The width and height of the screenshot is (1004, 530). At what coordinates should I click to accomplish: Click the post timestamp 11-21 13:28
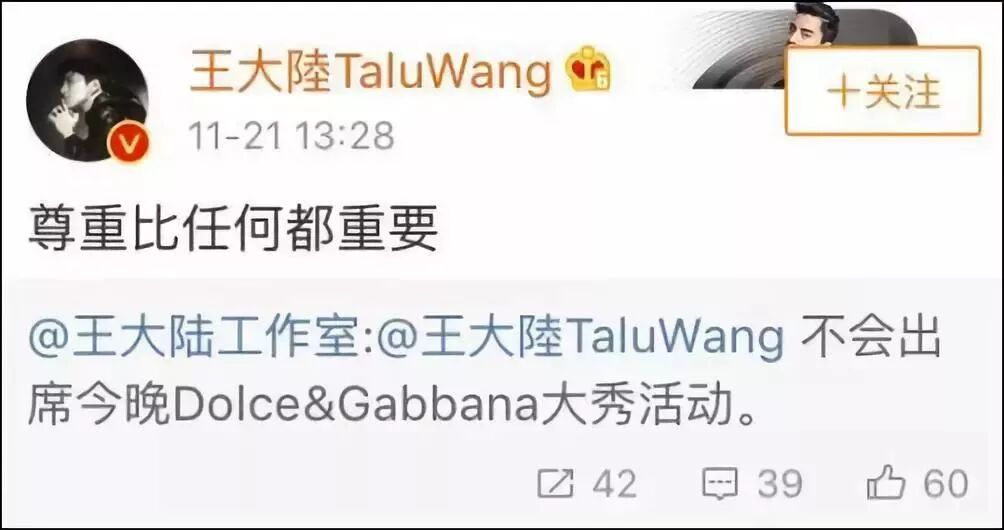291,136
